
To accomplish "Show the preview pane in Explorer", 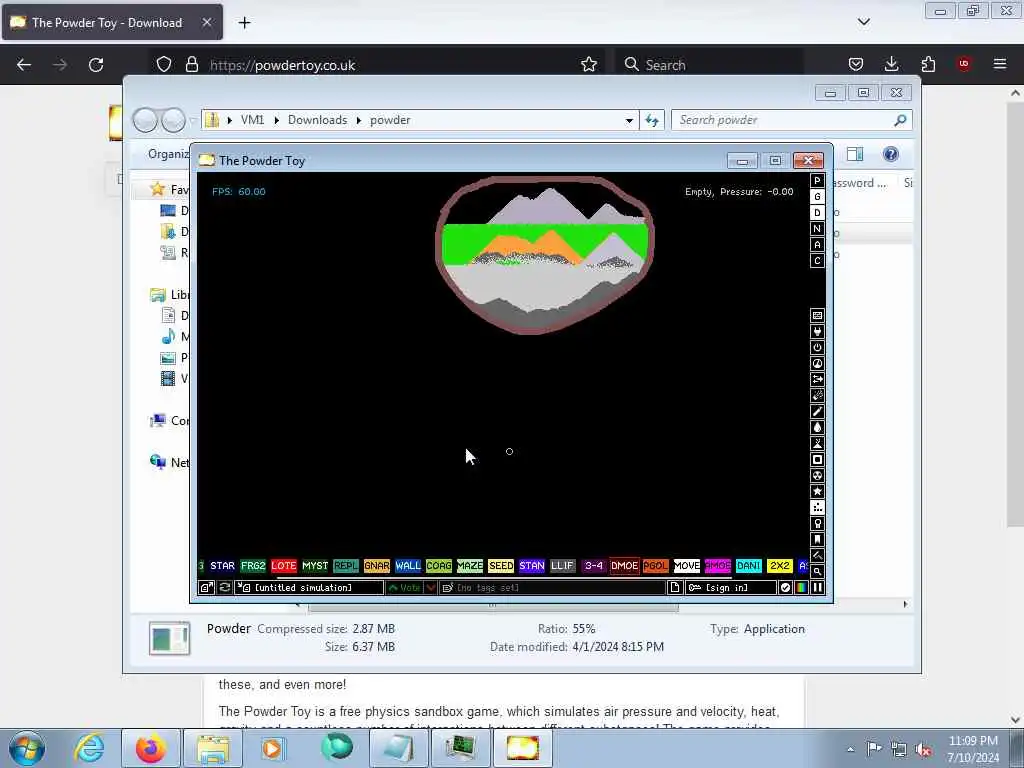I will point(855,154).
